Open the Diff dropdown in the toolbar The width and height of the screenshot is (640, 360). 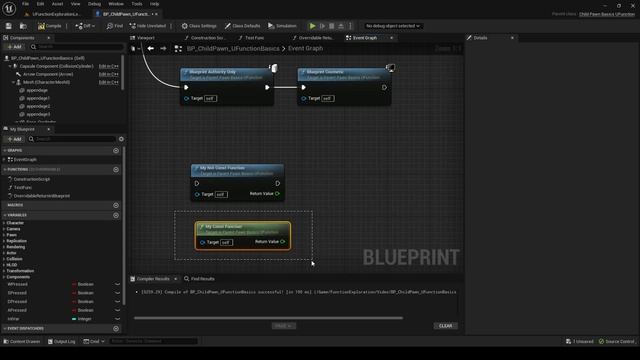pos(85,26)
